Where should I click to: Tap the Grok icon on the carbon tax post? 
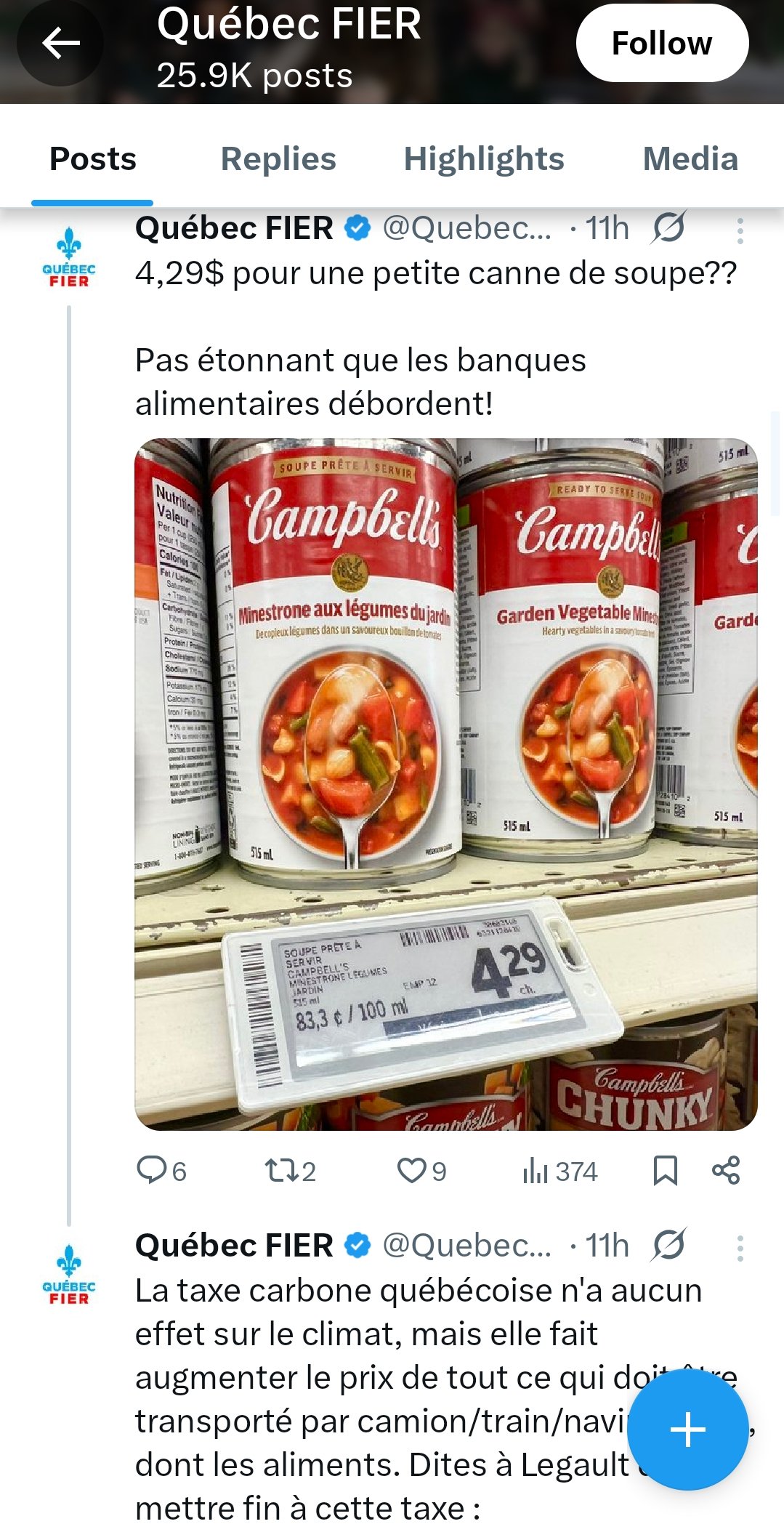point(668,1246)
